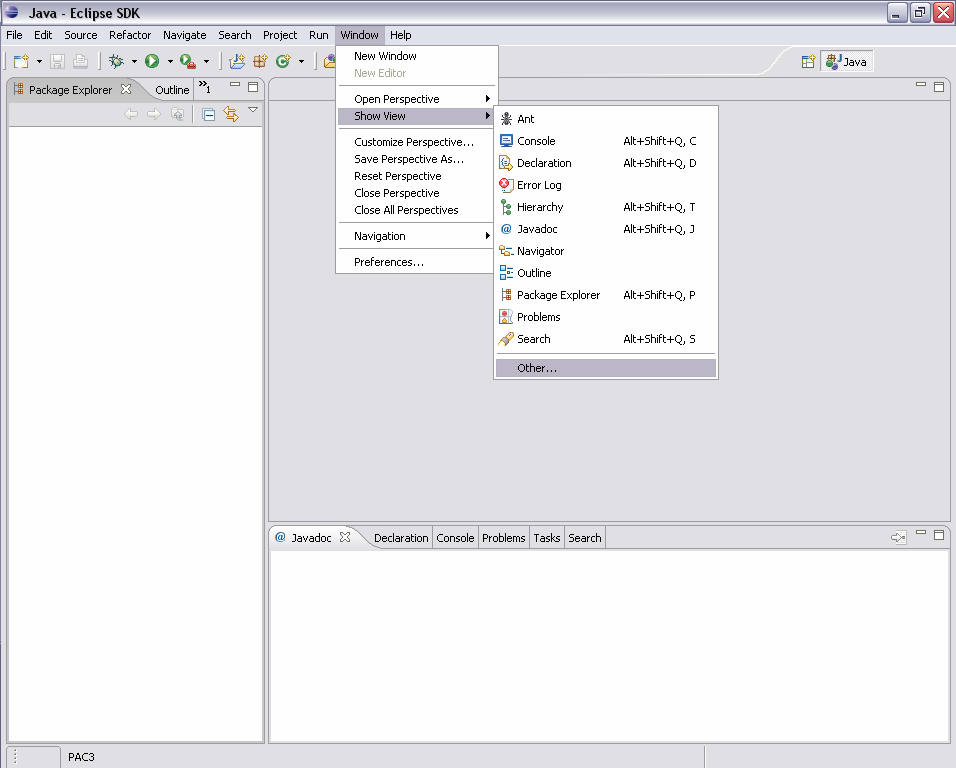Choose Close All Perspectives
The width and height of the screenshot is (956, 768).
click(x=416, y=210)
